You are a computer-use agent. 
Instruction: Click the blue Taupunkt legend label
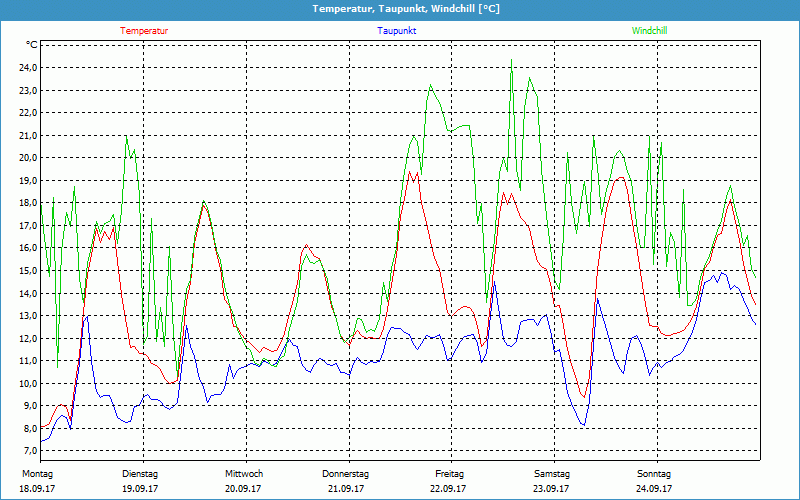tap(396, 31)
